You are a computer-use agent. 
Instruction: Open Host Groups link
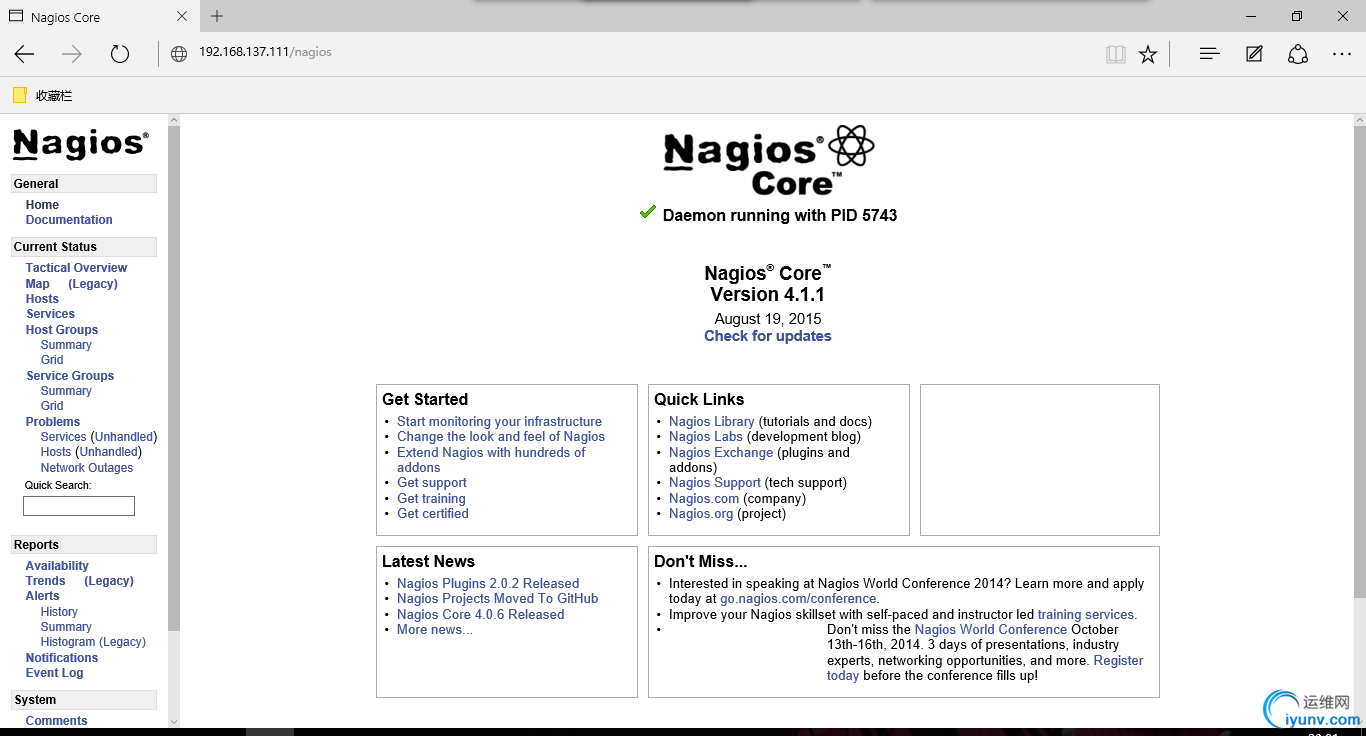pyautogui.click(x=62, y=330)
